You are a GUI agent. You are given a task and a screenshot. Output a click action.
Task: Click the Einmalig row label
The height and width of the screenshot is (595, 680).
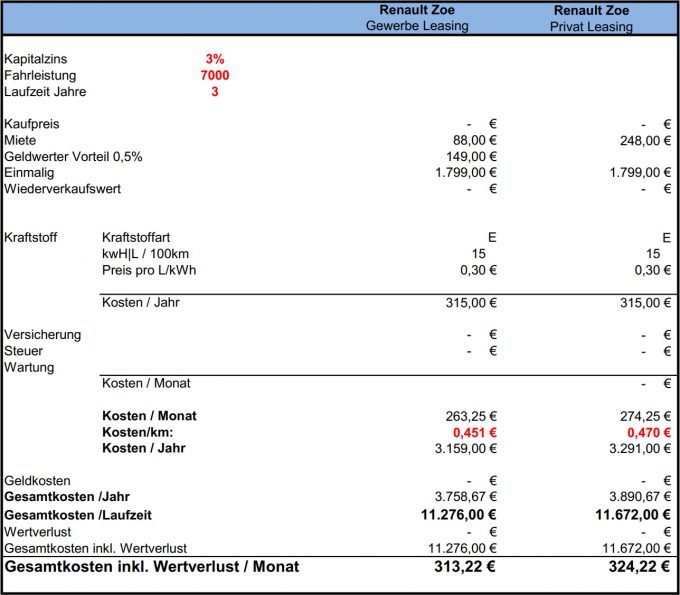tap(29, 173)
